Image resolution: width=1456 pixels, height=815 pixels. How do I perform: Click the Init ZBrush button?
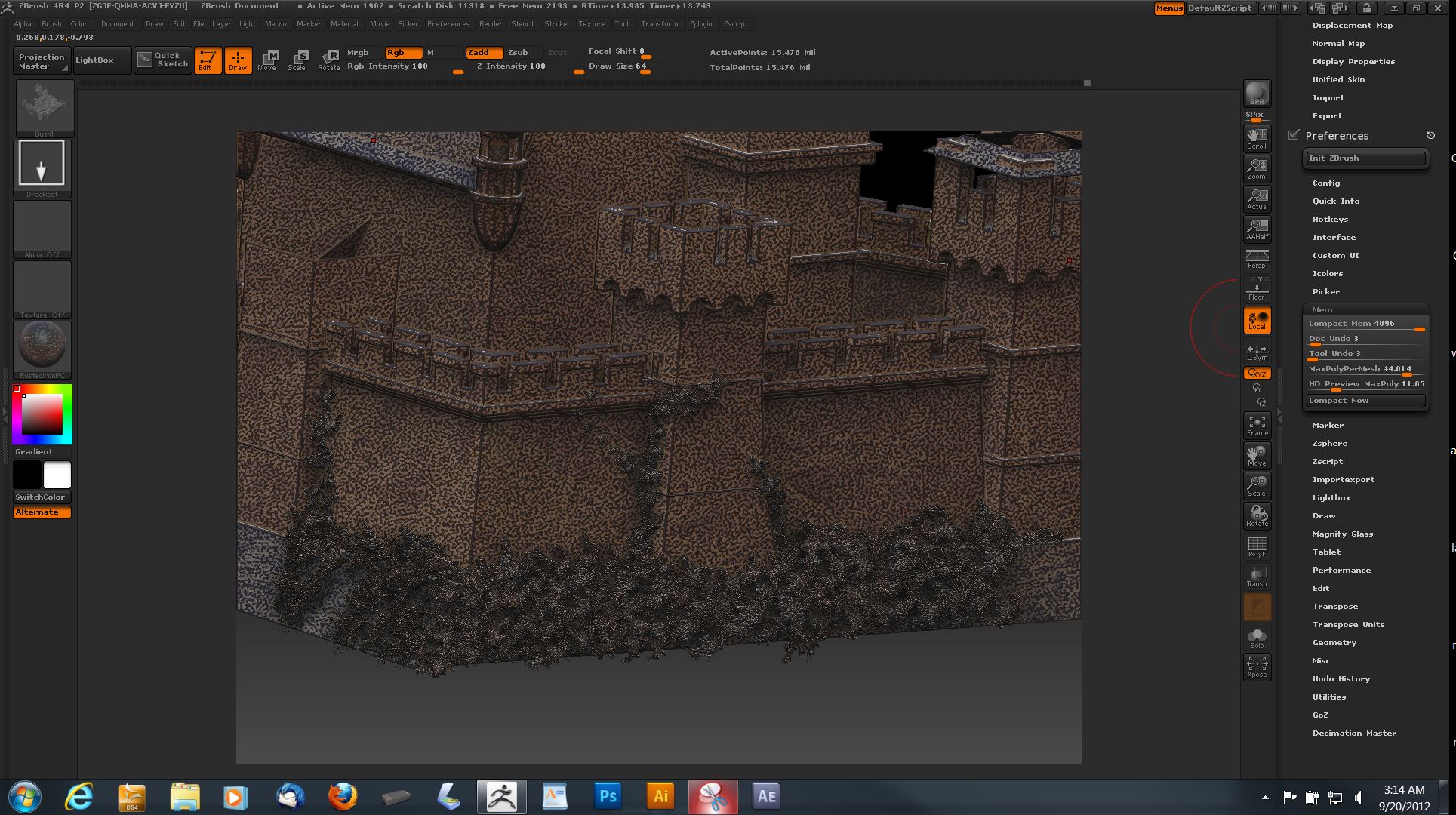(x=1365, y=158)
